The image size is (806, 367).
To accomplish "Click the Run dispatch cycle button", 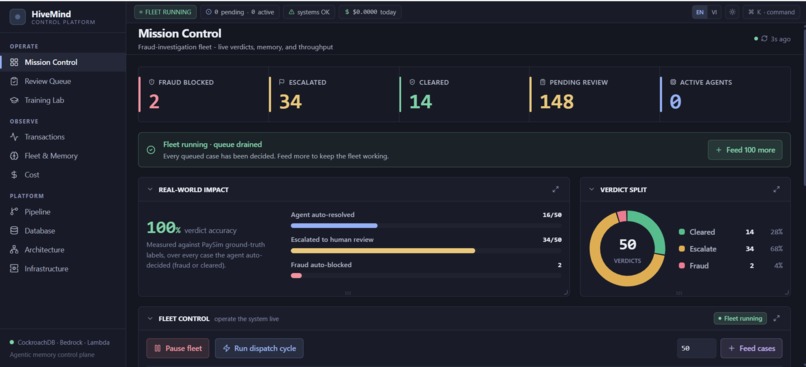I will (x=259, y=348).
